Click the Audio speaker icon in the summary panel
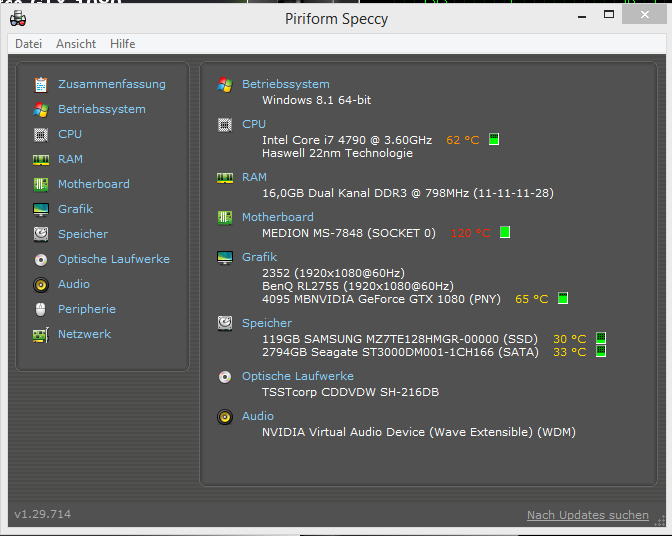Viewport: 672px width, 536px height. coord(225,416)
